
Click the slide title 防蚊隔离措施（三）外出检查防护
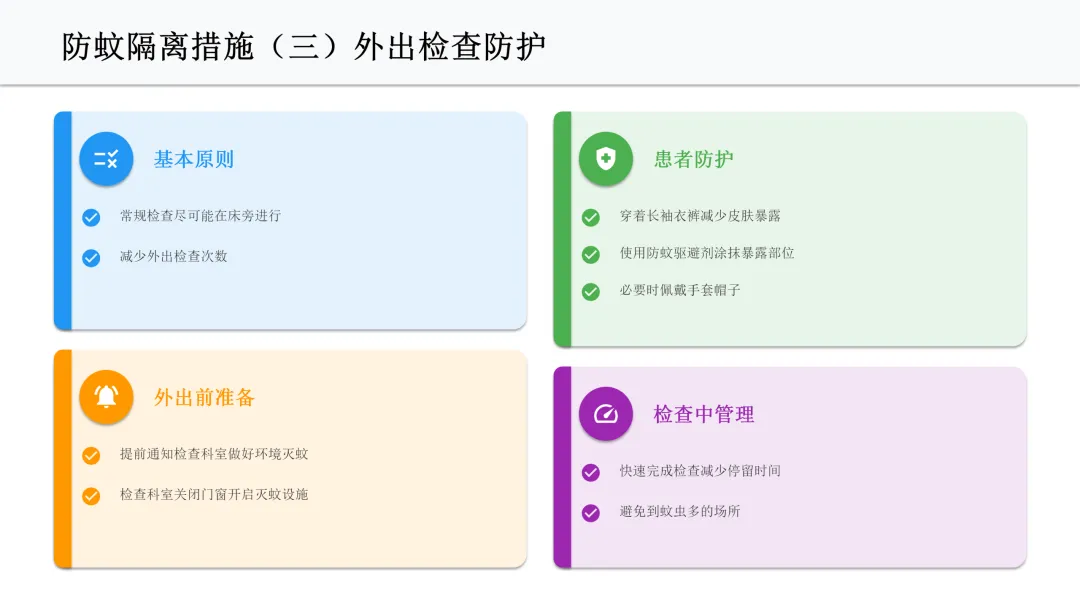[x=303, y=47]
